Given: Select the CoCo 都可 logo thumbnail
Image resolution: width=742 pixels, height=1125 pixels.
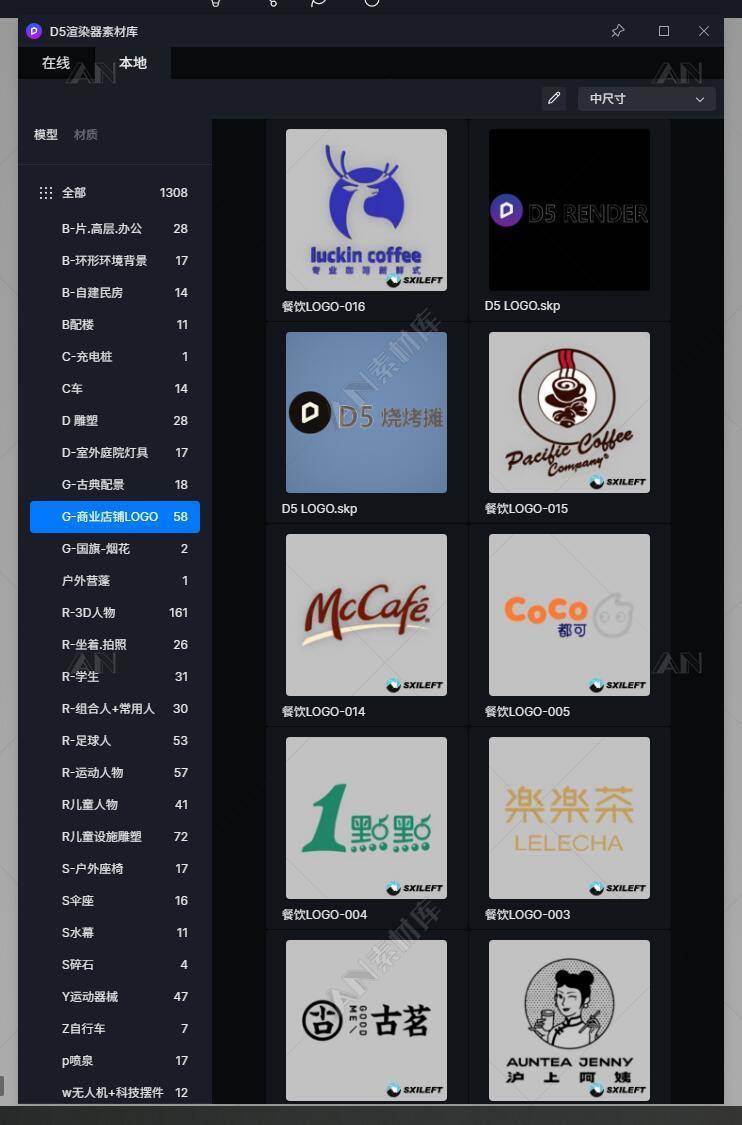Looking at the screenshot, I should point(569,615).
